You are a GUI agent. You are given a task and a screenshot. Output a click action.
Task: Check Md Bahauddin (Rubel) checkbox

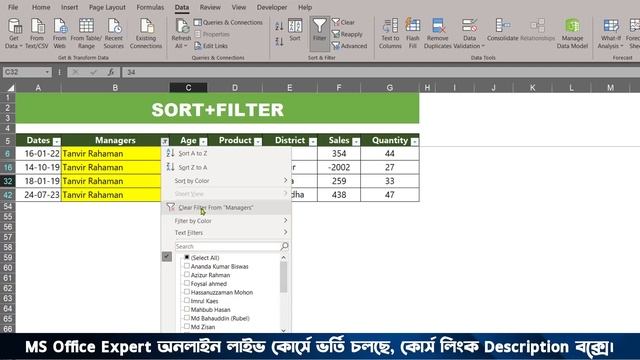coord(187,318)
